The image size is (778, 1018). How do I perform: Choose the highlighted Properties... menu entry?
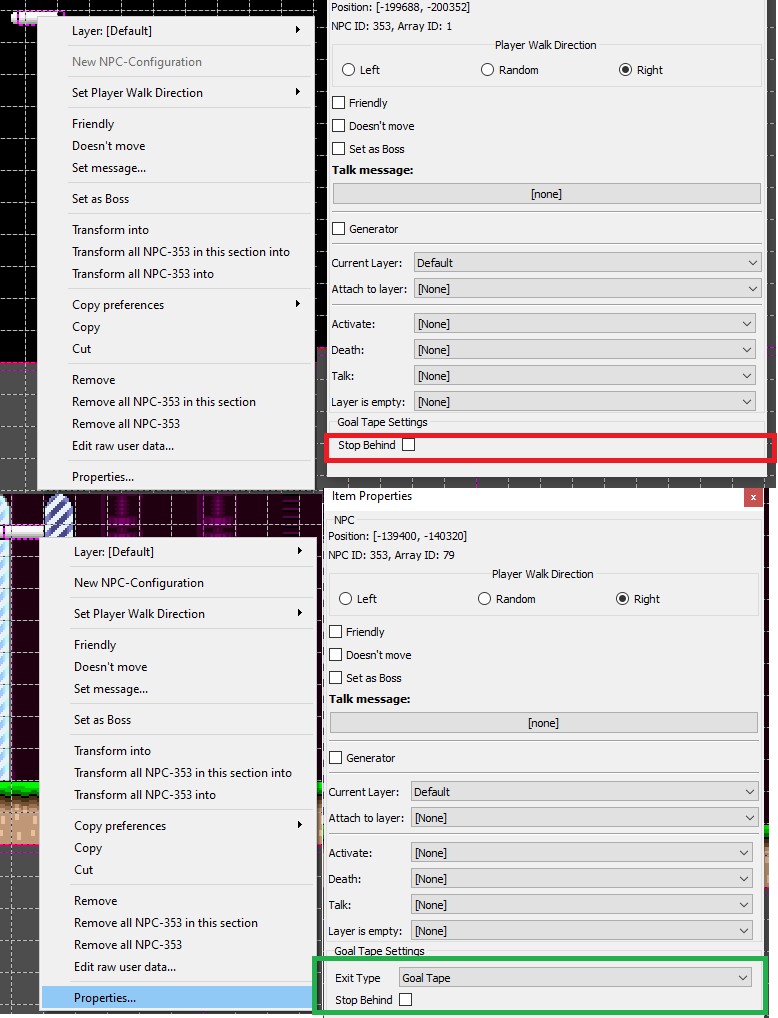click(x=177, y=998)
